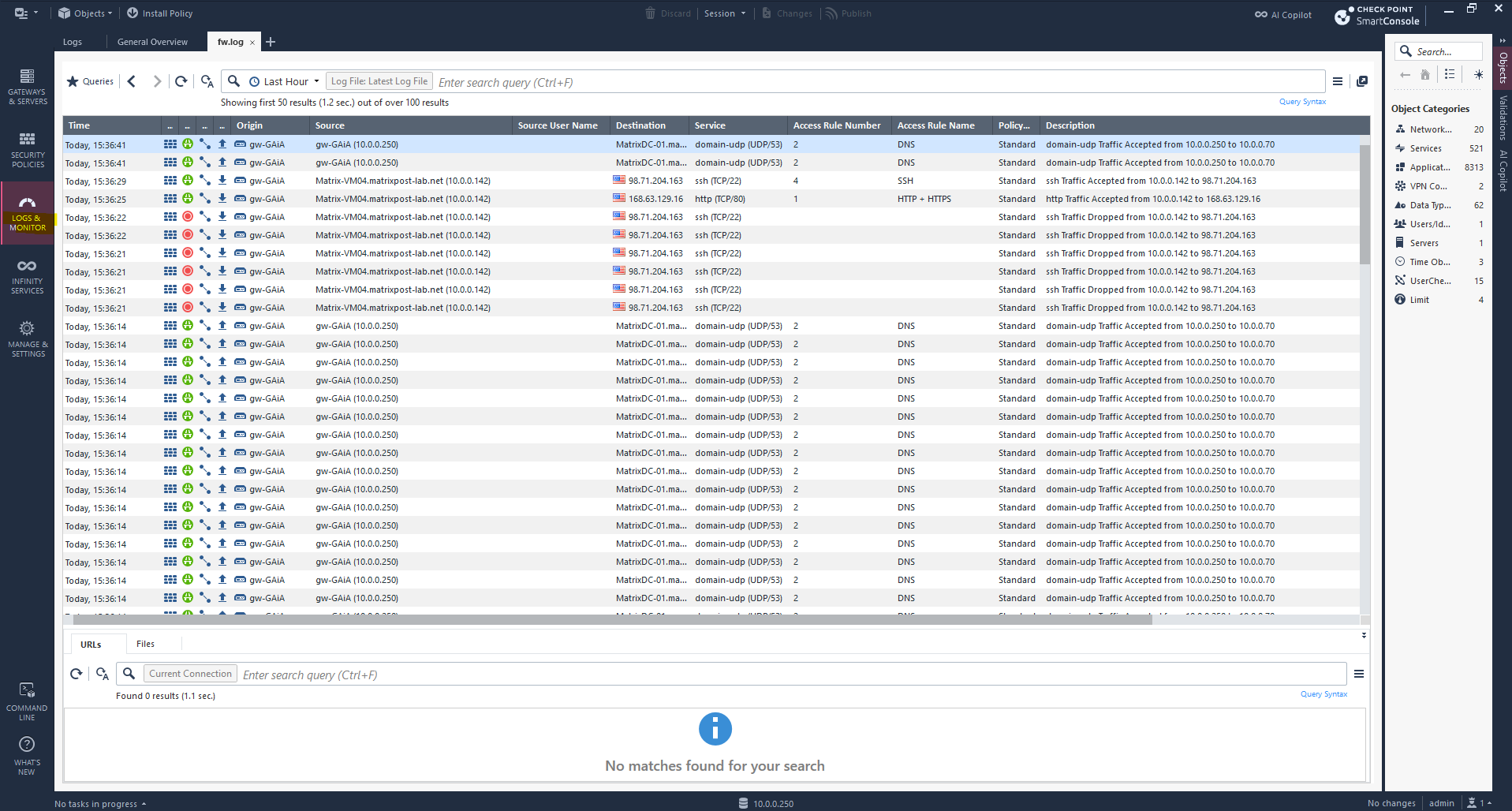Open the What's New panel
This screenshot has height=811, width=1512.
(x=27, y=756)
